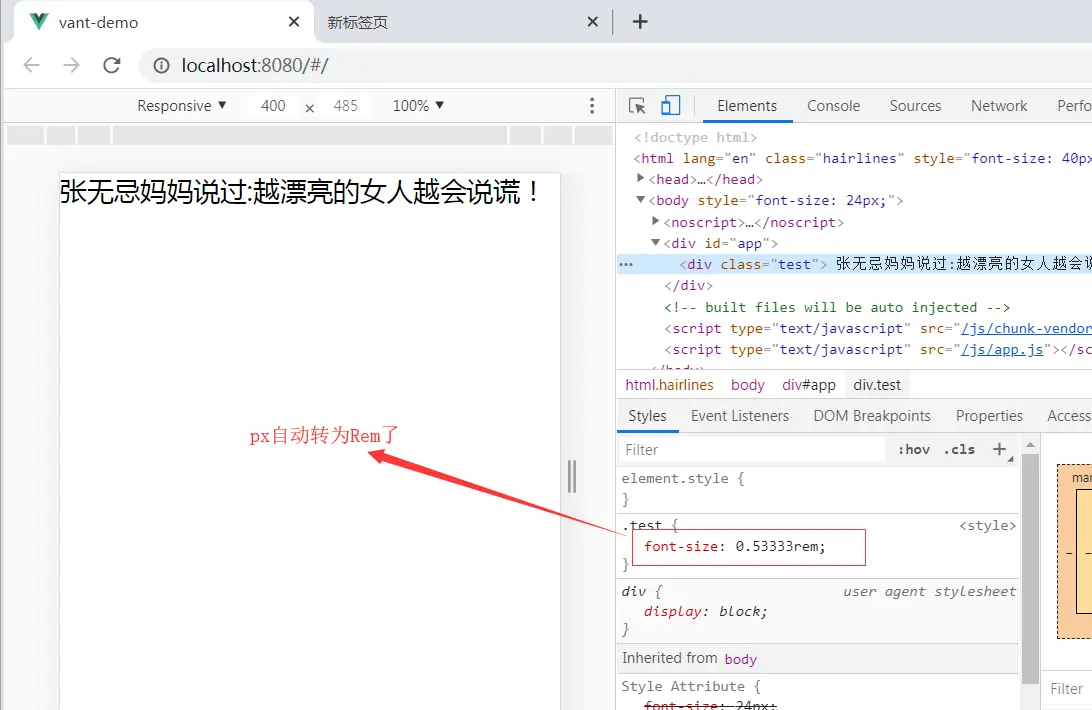Click the body link after Inherited from
Viewport: 1092px width, 710px height.
[x=740, y=659]
